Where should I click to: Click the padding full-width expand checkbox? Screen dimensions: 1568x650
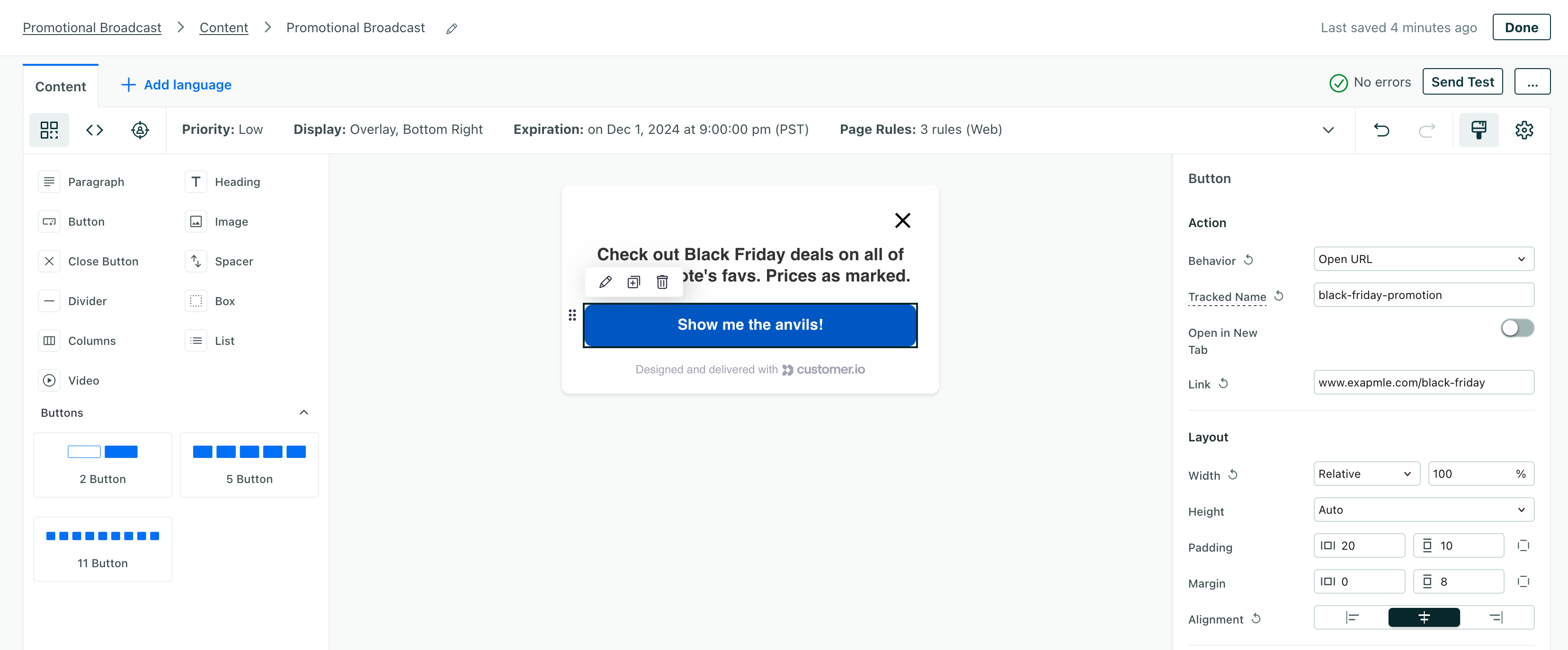click(1524, 546)
